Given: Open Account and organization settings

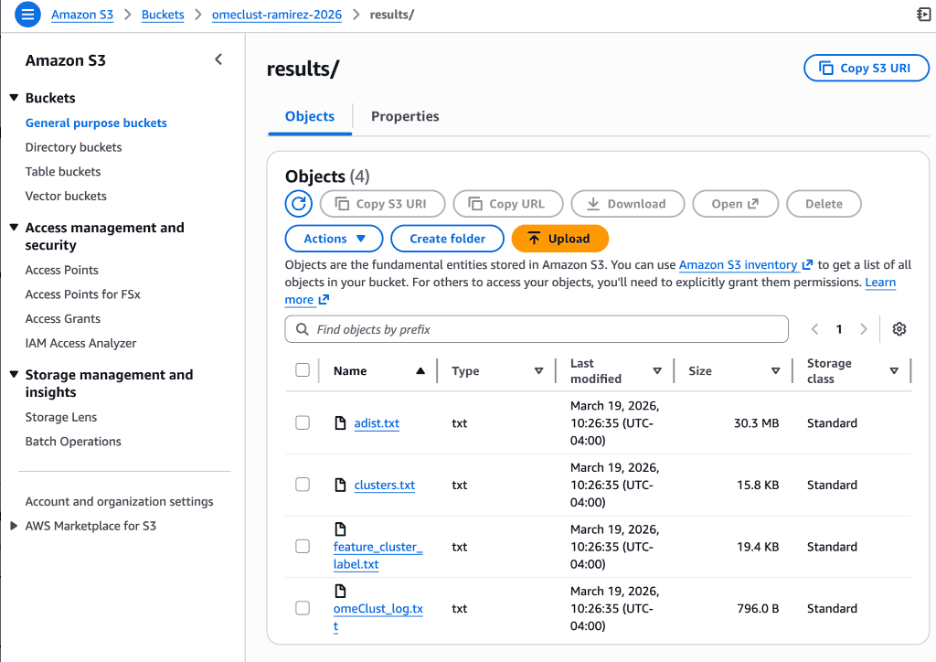Looking at the screenshot, I should pyautogui.click(x=119, y=502).
